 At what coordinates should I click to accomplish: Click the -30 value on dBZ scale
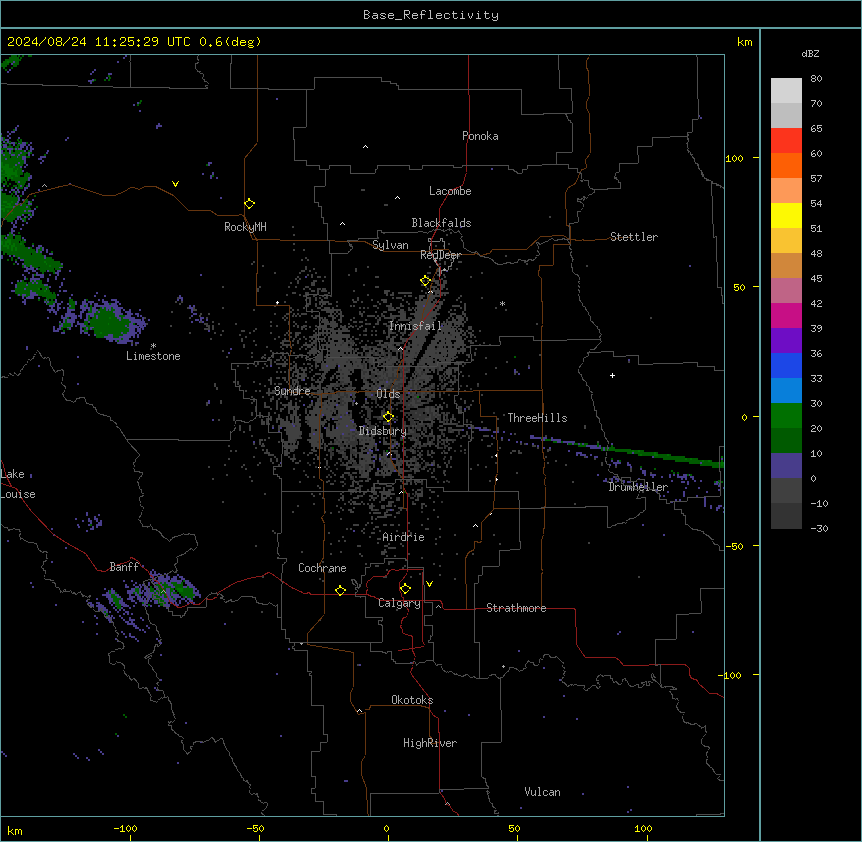(x=819, y=528)
